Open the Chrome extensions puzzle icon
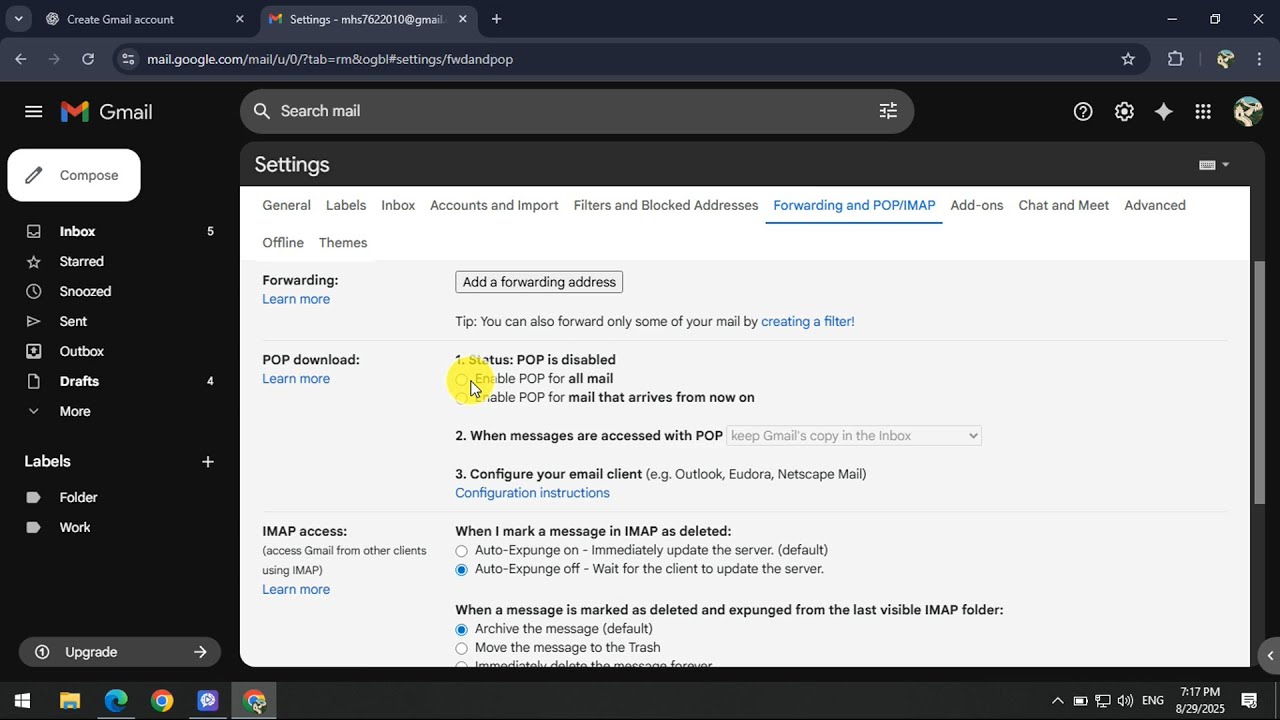 tap(1175, 59)
